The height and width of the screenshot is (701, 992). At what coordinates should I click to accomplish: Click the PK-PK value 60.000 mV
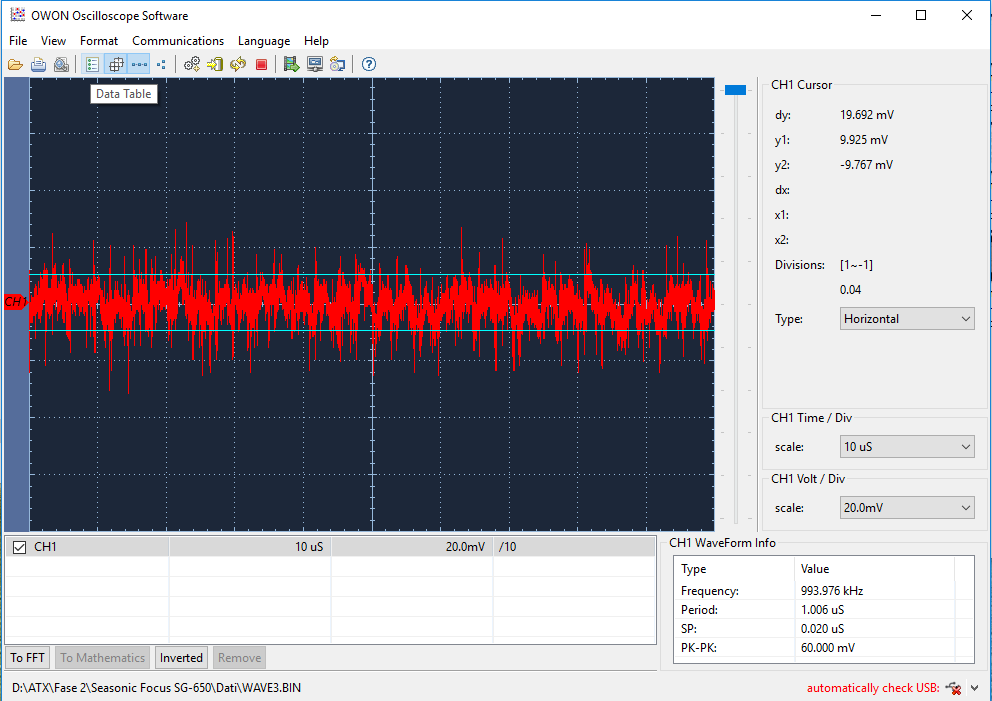[828, 648]
